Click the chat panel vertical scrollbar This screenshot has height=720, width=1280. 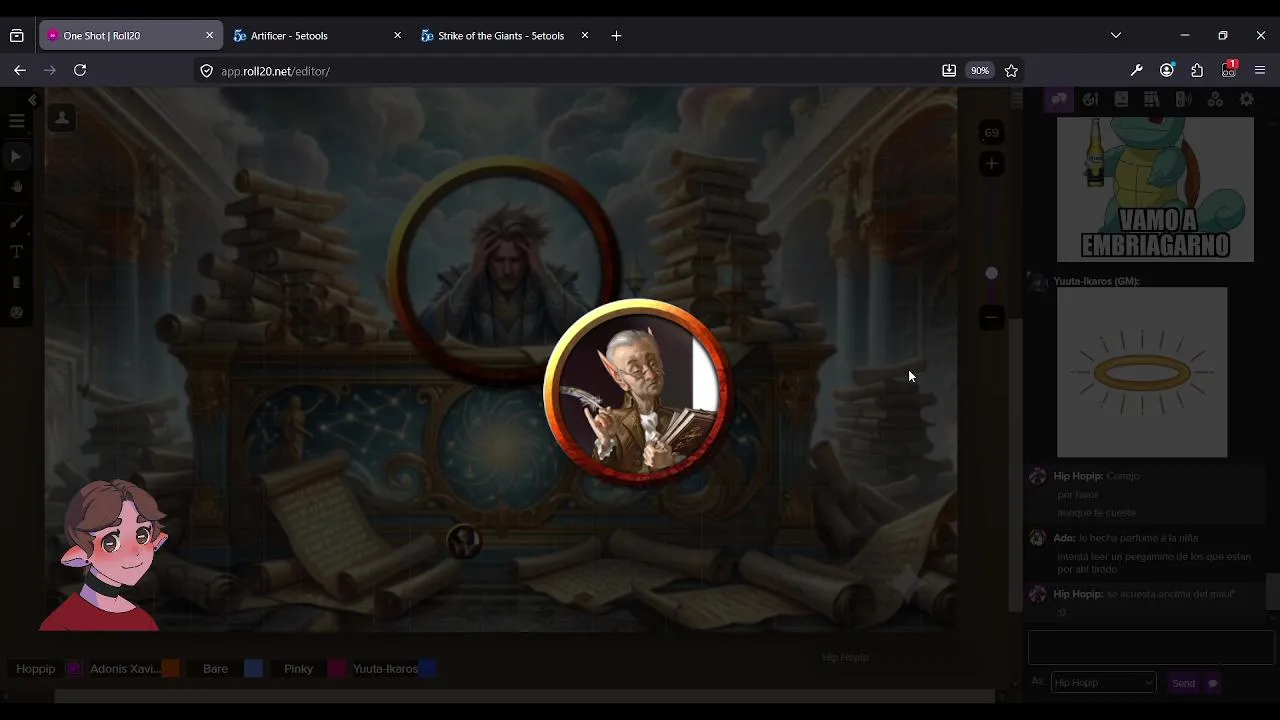pyautogui.click(x=1272, y=590)
